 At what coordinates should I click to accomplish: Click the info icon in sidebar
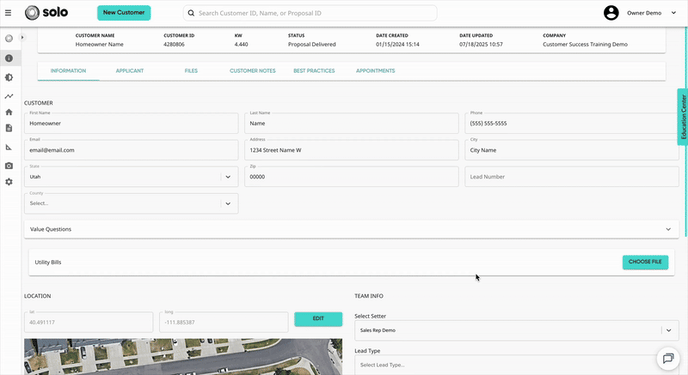pos(9,58)
